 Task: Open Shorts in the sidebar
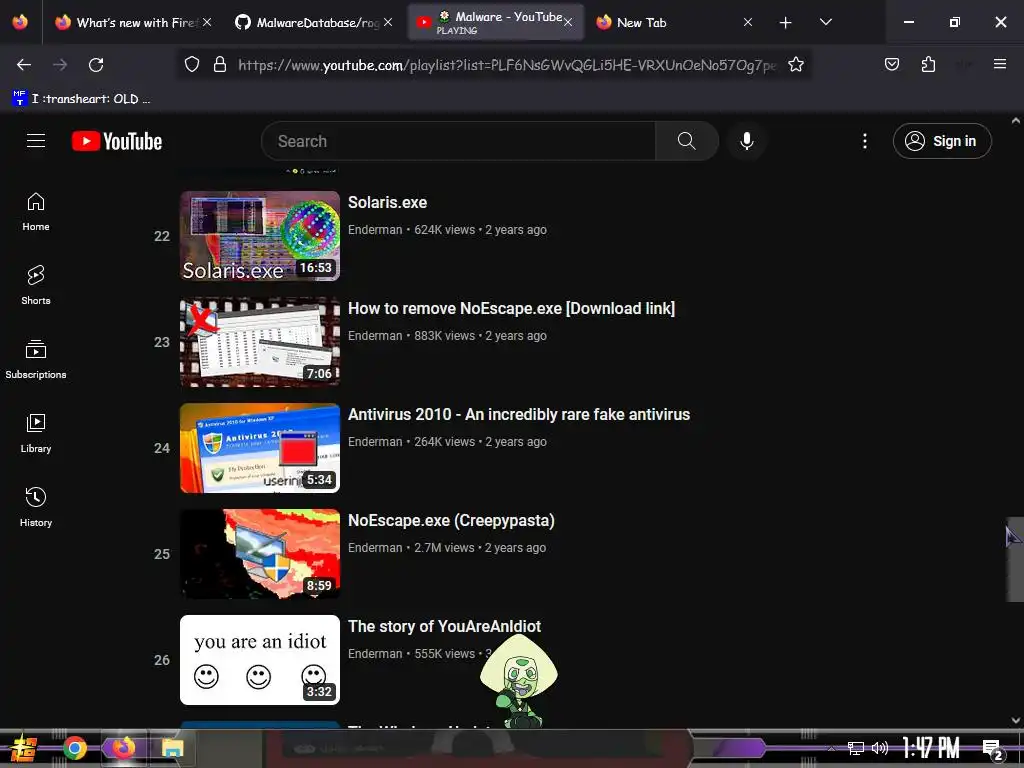pyautogui.click(x=36, y=285)
